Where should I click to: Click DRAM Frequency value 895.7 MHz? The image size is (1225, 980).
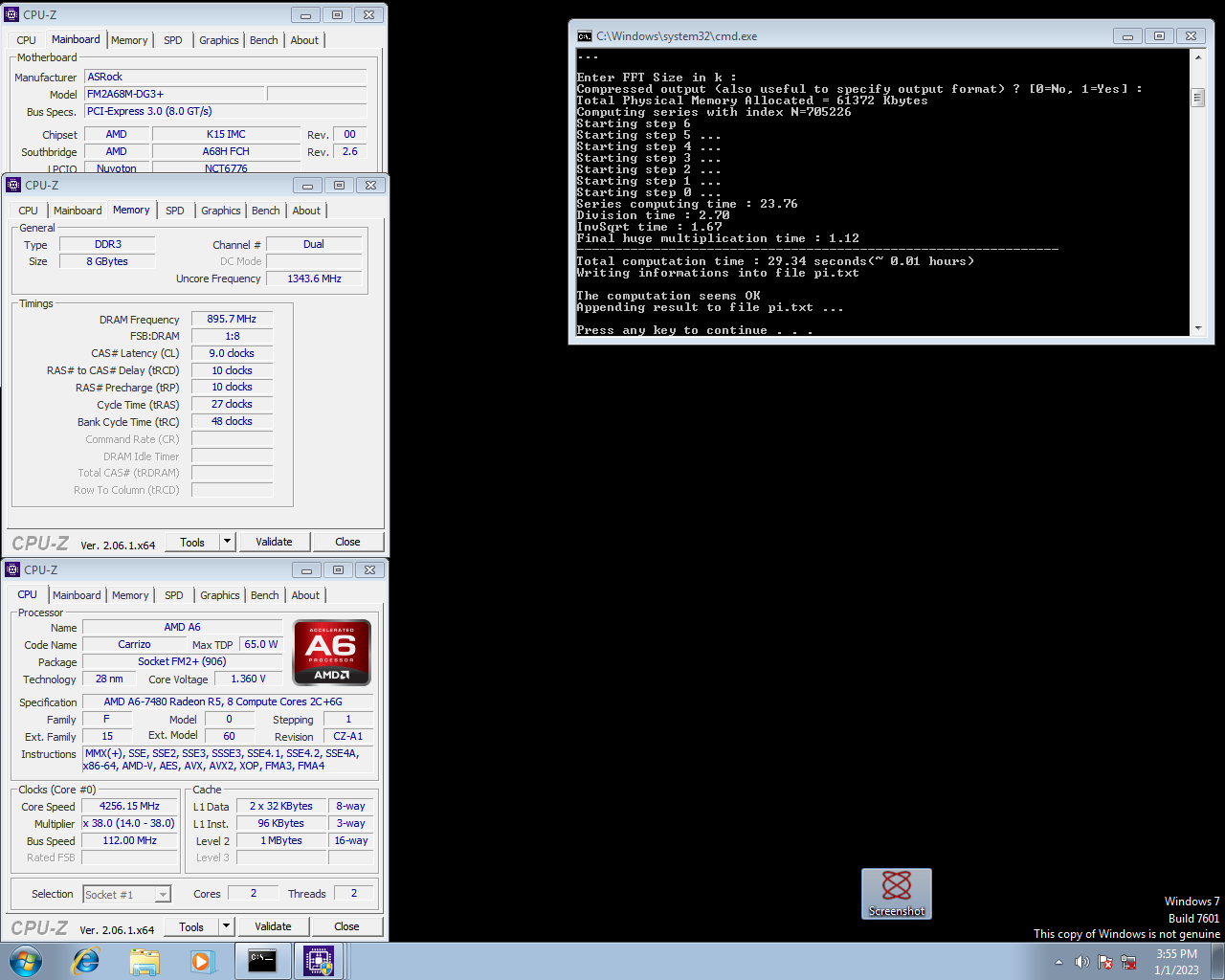pyautogui.click(x=232, y=319)
